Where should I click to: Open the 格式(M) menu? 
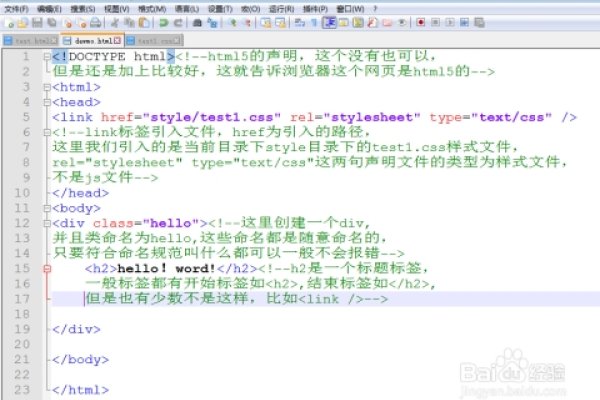[152, 8]
